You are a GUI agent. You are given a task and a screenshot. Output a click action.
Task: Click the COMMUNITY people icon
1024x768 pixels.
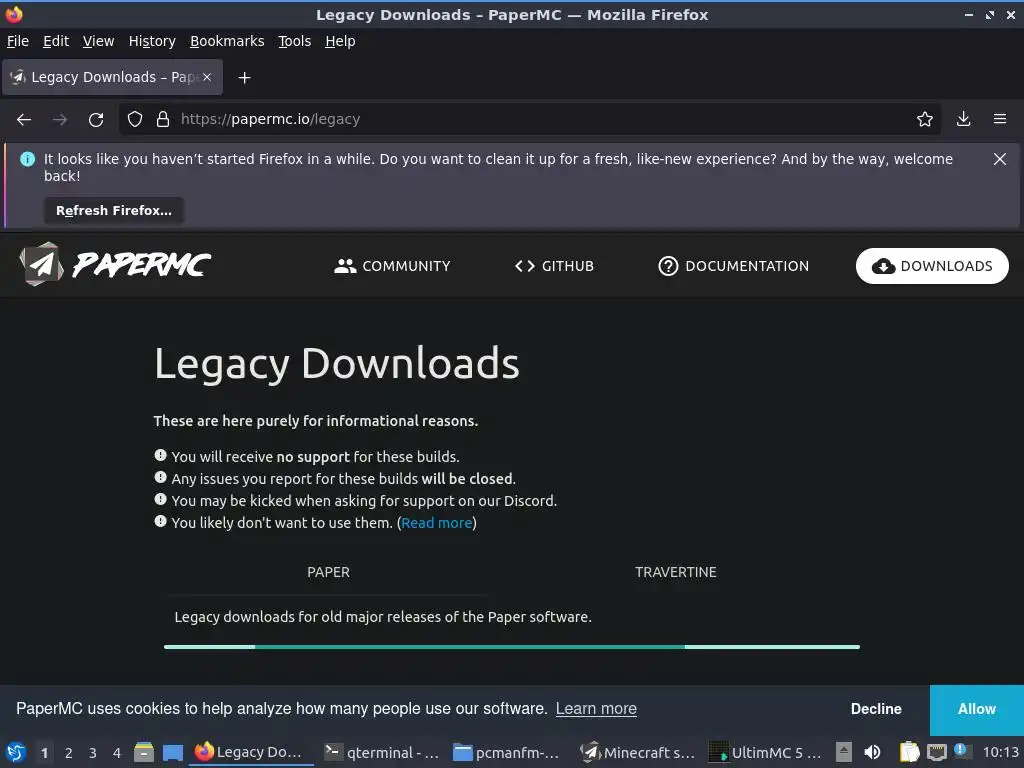point(345,266)
